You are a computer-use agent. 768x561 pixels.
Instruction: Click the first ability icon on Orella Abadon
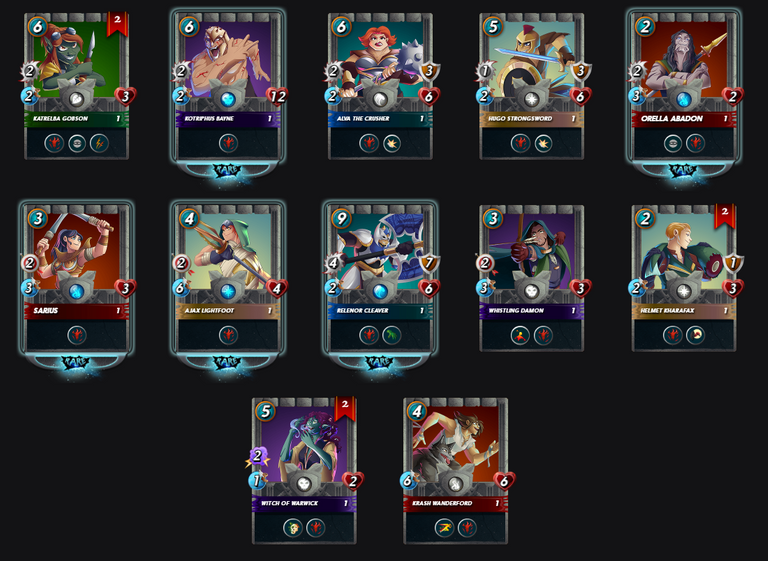tap(672, 144)
